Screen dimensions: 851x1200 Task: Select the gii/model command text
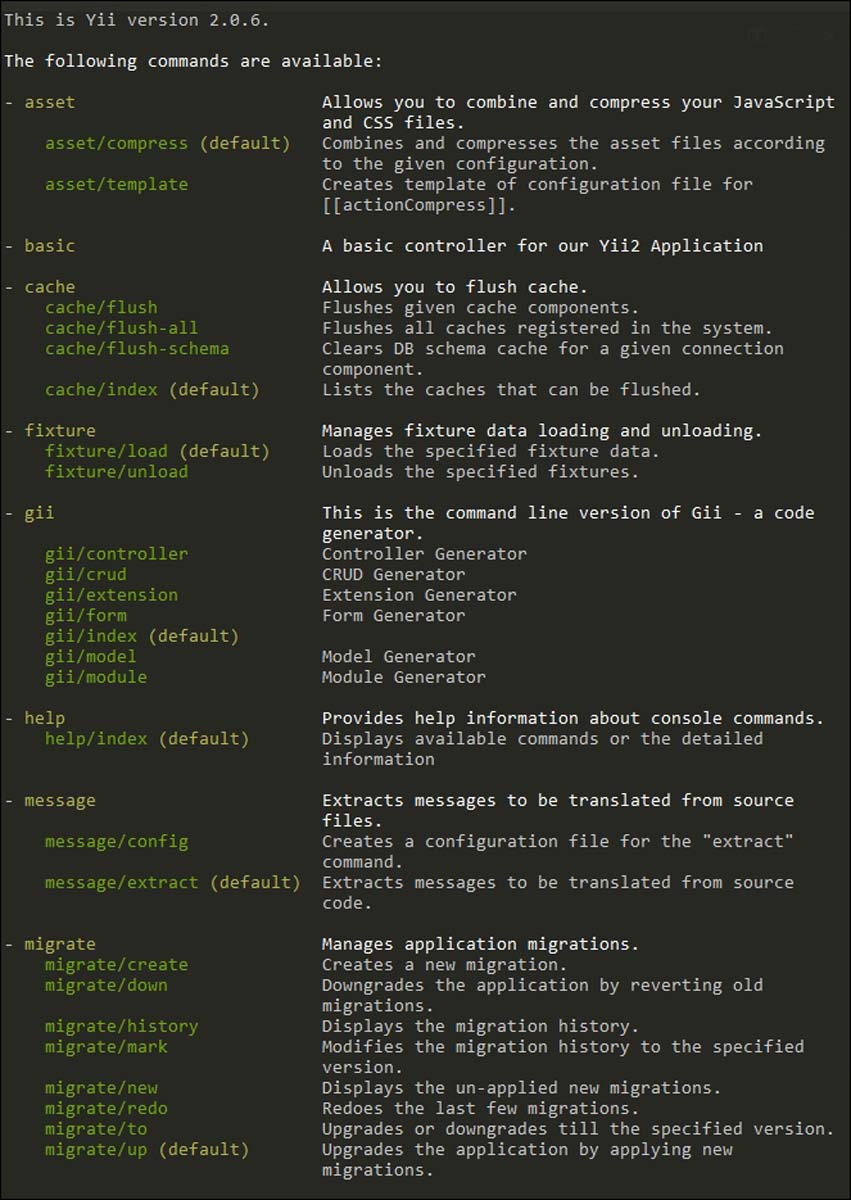tap(90, 656)
